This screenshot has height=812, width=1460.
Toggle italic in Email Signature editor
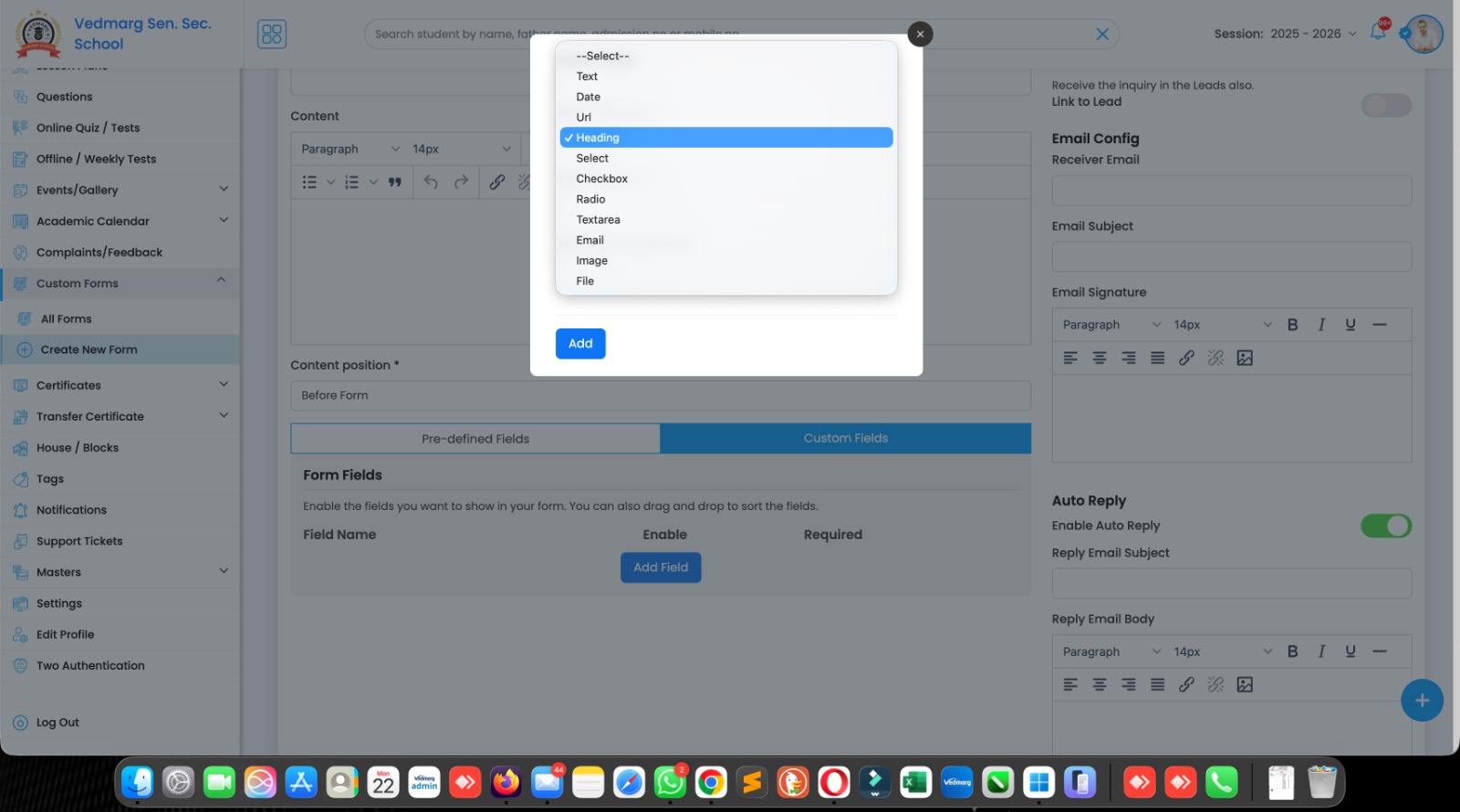1321,325
